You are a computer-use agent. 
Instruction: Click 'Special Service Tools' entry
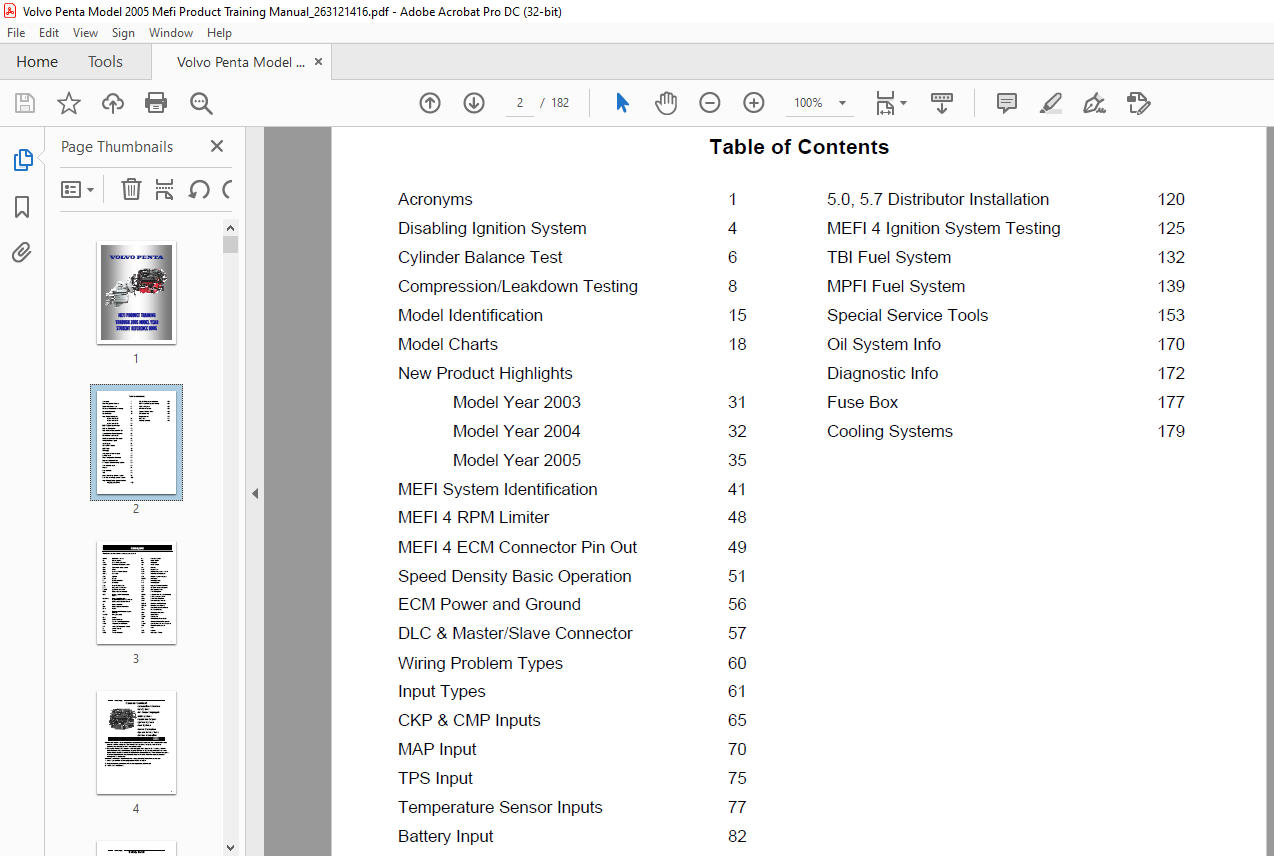coord(907,315)
